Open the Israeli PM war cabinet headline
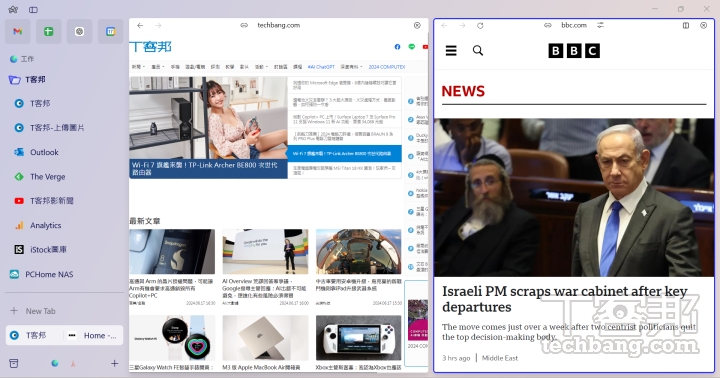Screen dimensions: 720x378 tap(565, 299)
